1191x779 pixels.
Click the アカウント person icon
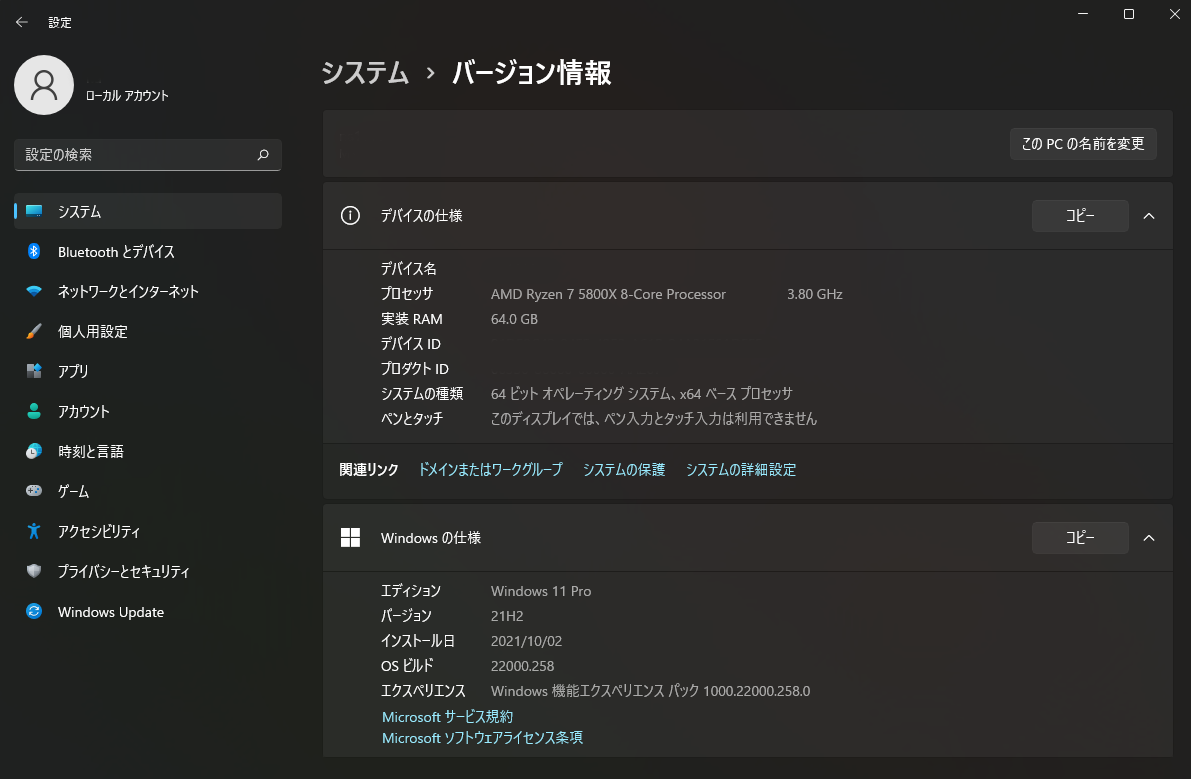click(34, 411)
